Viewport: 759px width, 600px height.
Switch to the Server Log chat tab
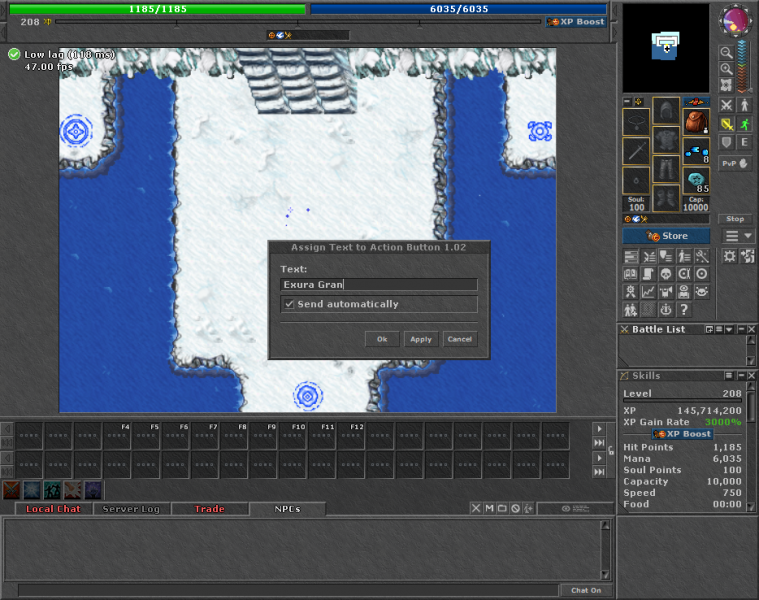pyautogui.click(x=132, y=509)
